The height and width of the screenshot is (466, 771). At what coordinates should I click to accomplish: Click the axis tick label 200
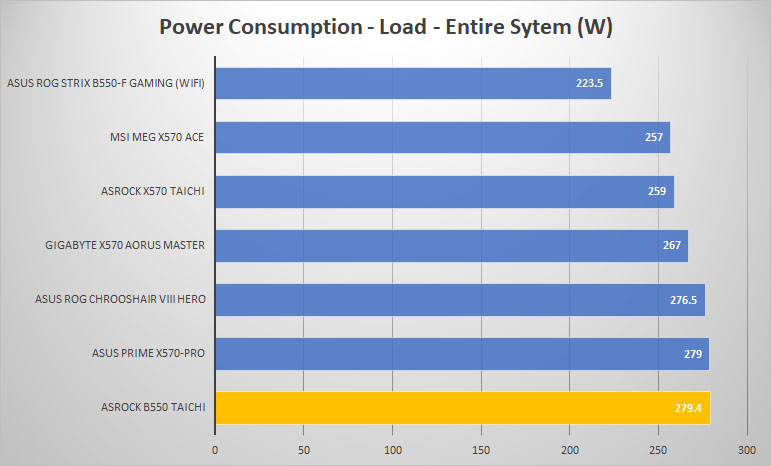click(x=570, y=450)
